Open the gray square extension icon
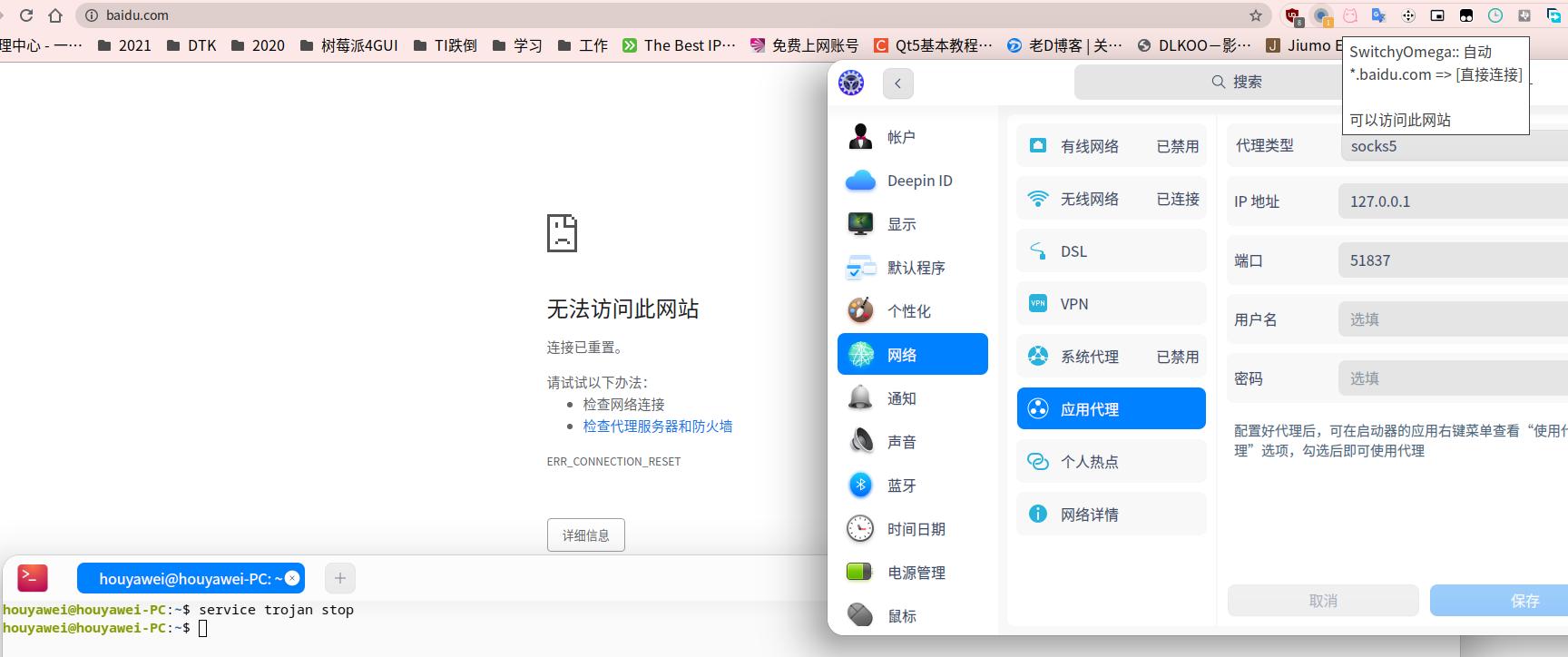 coord(1524,15)
